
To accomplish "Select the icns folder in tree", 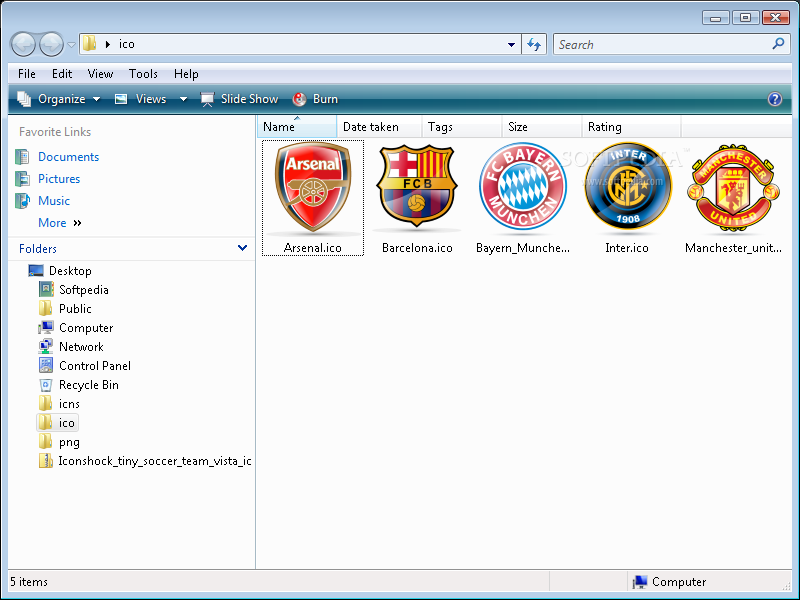I will click(x=69, y=404).
